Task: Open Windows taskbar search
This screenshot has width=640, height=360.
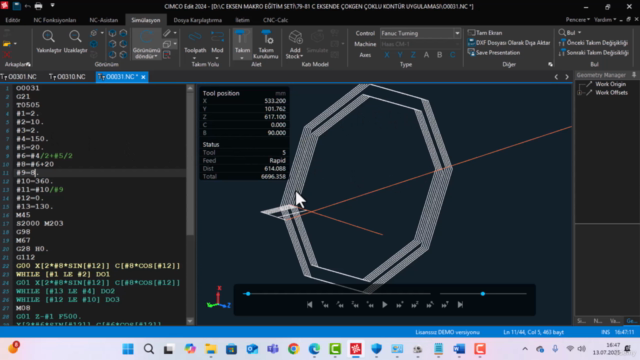Action: tap(149, 349)
